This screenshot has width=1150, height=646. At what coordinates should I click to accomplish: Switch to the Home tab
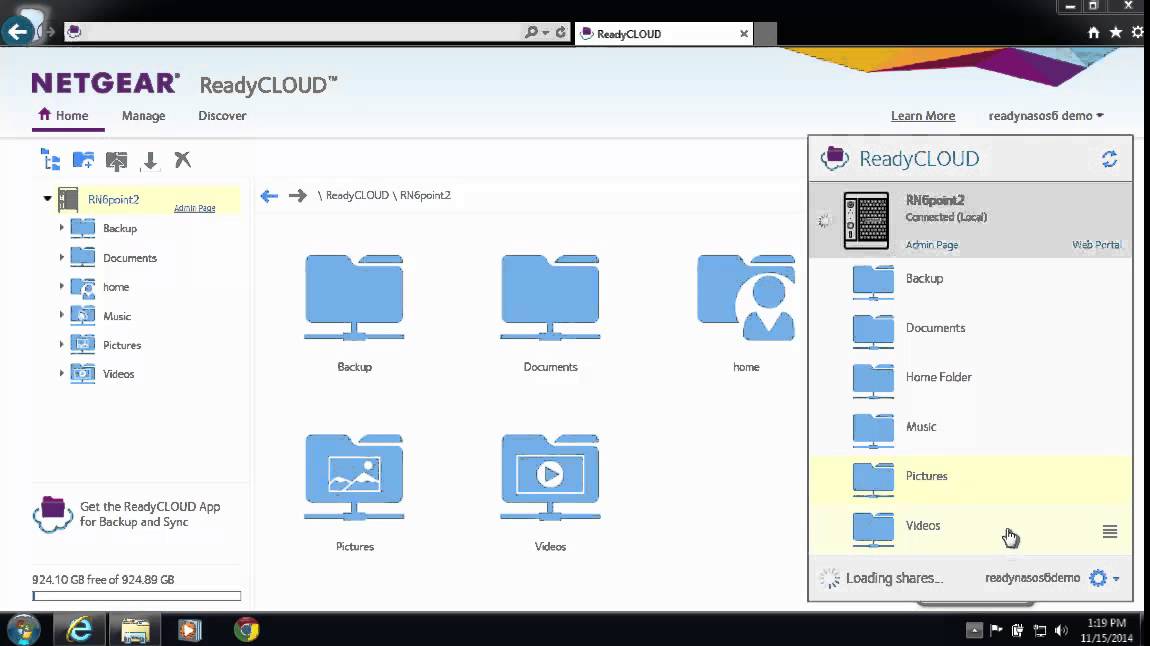coord(64,116)
